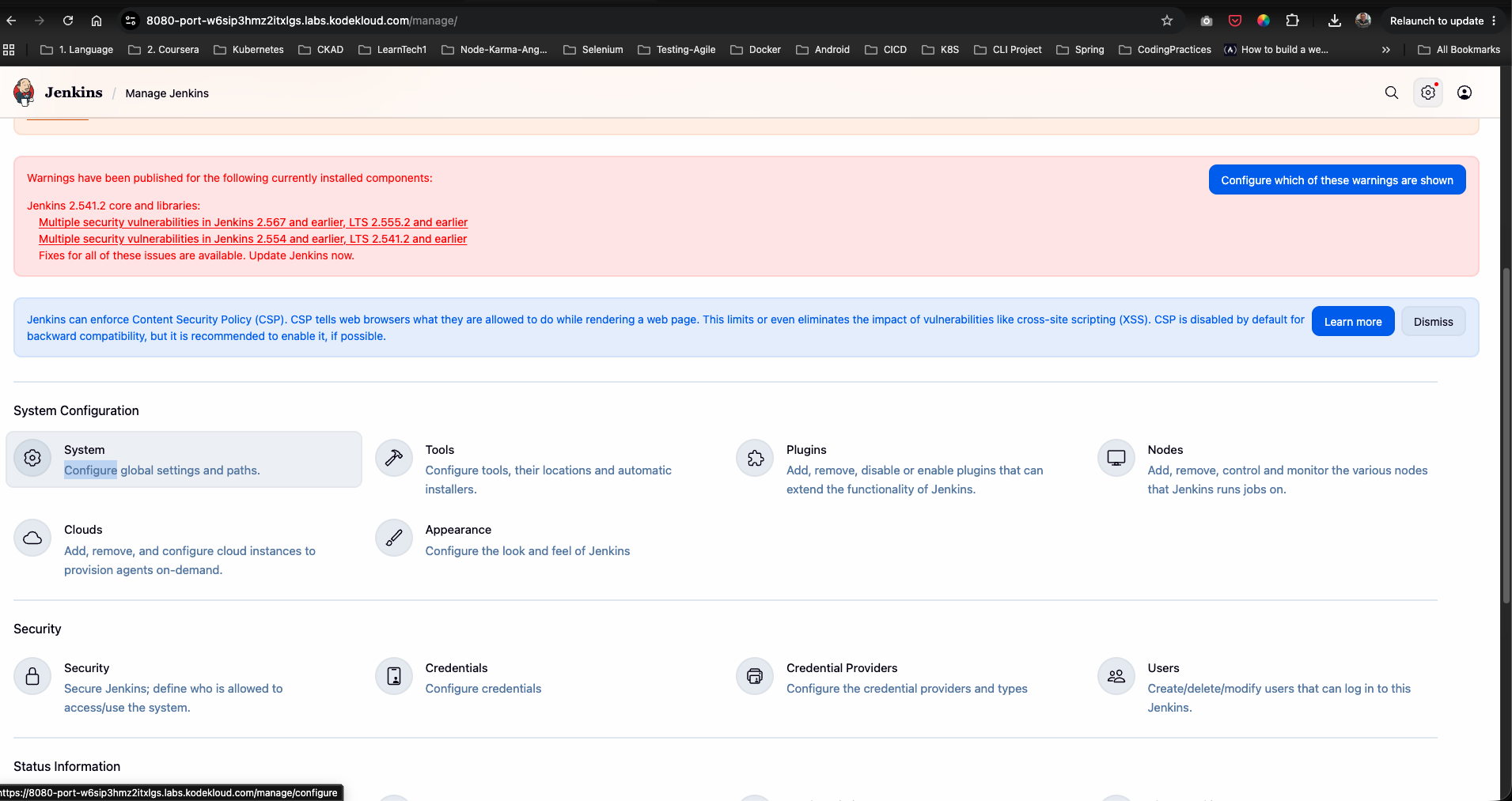Viewport: 1512px width, 801px height.
Task: Click the Credentials badge icon
Action: 394,676
